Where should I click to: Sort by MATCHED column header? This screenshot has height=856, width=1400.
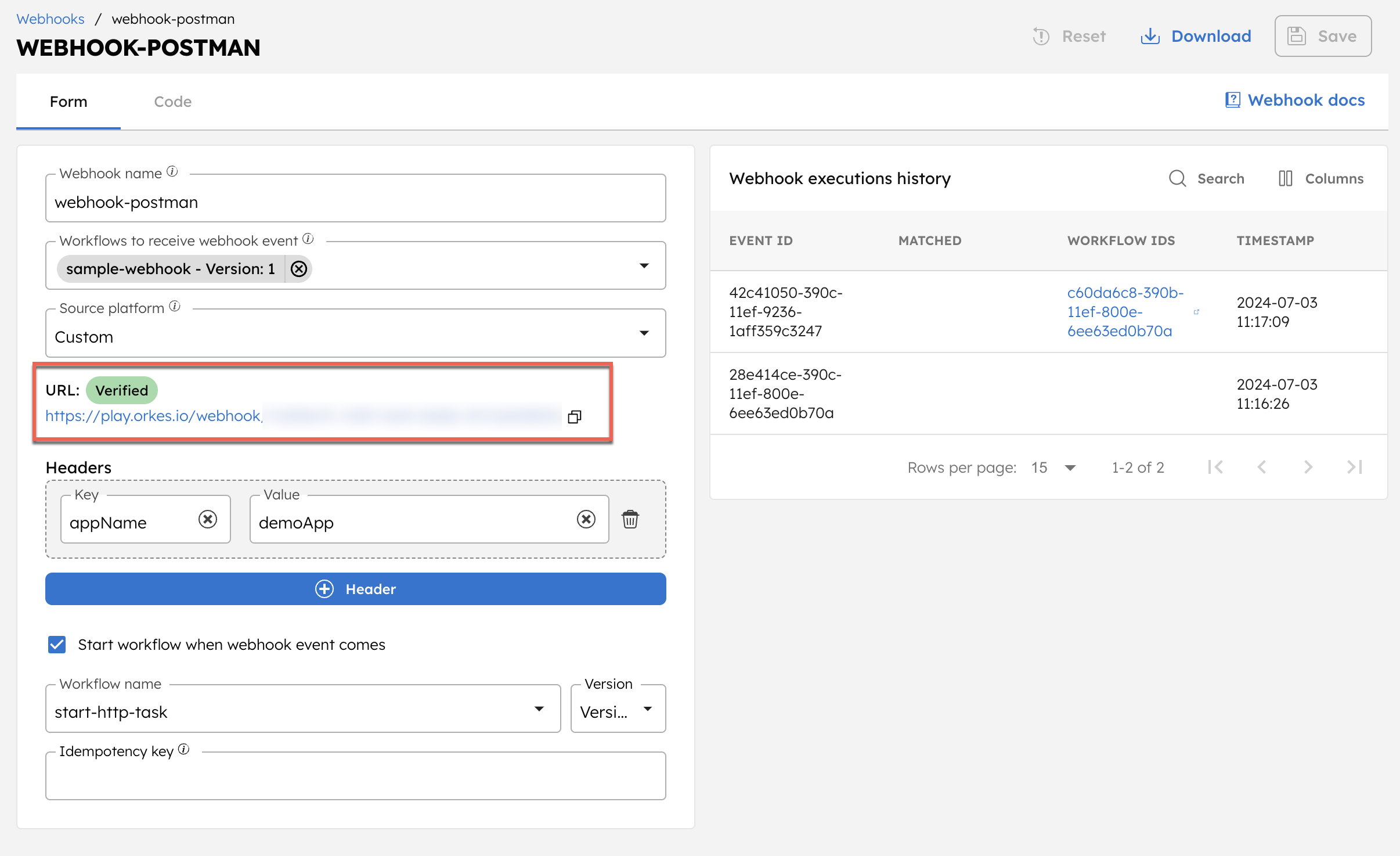(930, 241)
